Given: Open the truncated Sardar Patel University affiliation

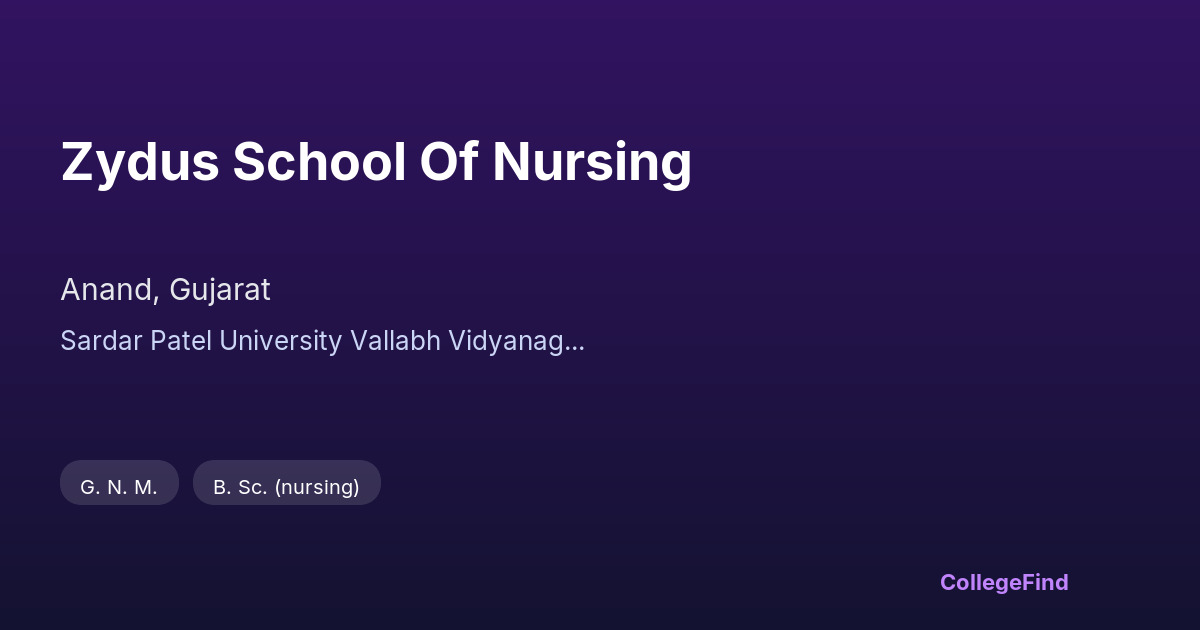Looking at the screenshot, I should point(322,341).
